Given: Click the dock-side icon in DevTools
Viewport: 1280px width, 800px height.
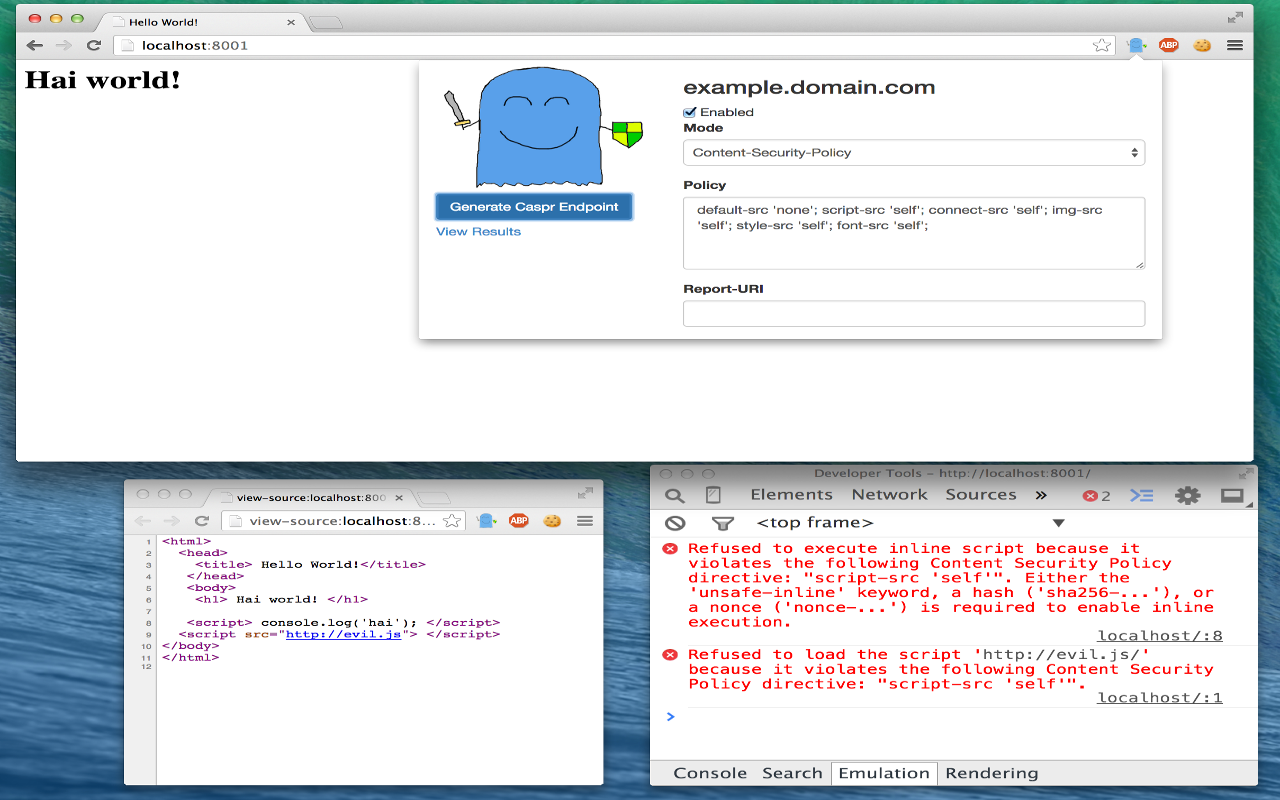Looking at the screenshot, I should click(1232, 495).
